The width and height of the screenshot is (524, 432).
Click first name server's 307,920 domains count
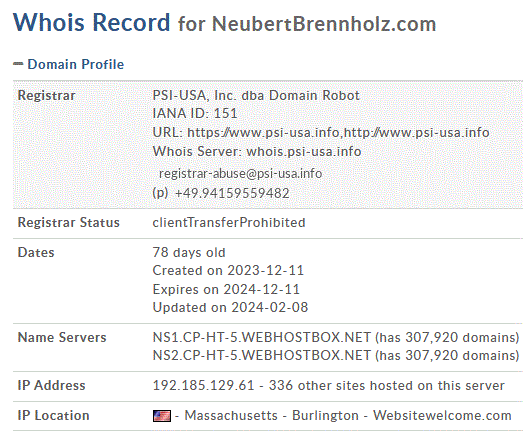(x=447, y=337)
